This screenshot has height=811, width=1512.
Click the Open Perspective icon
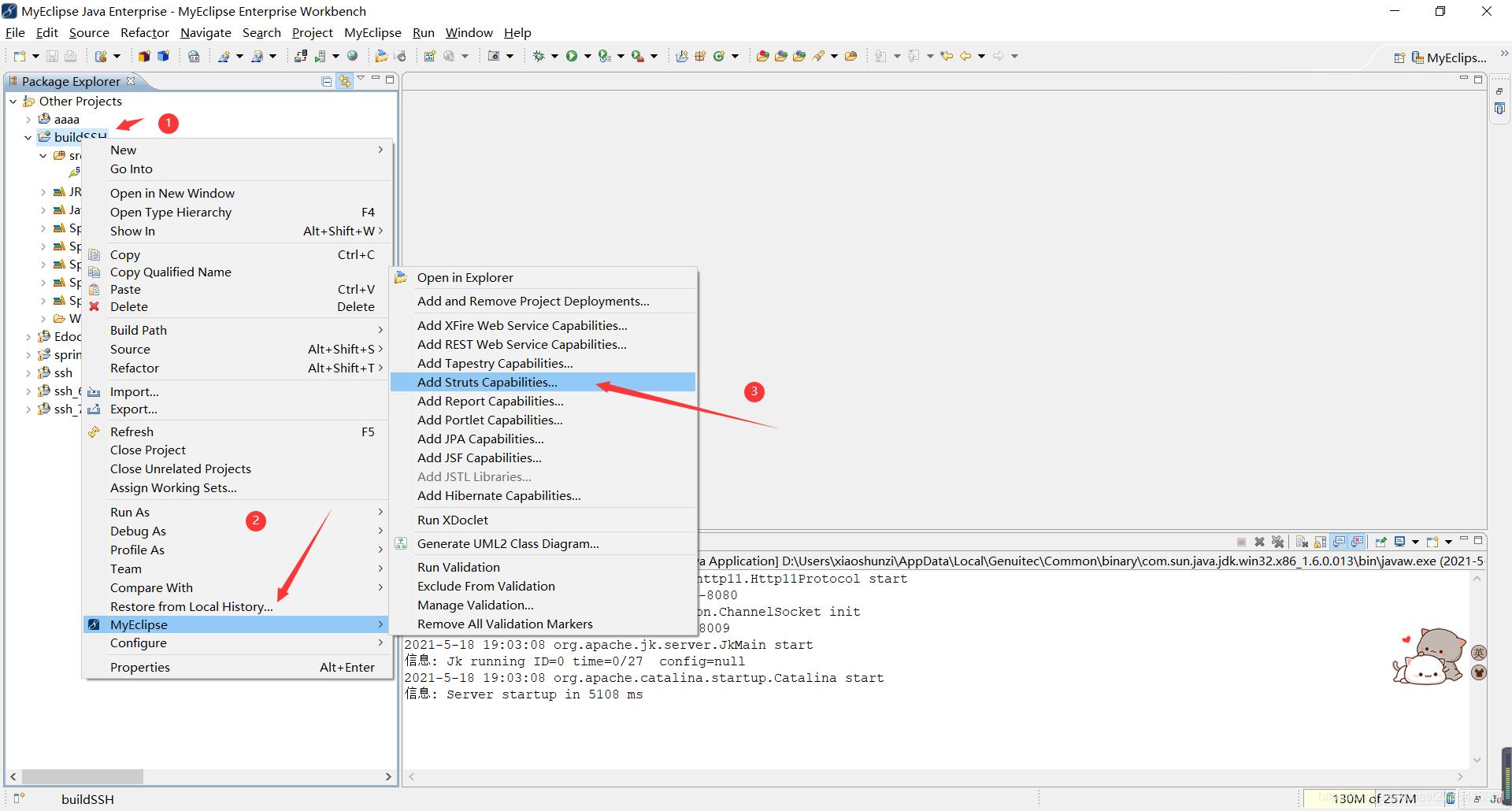coord(1399,57)
